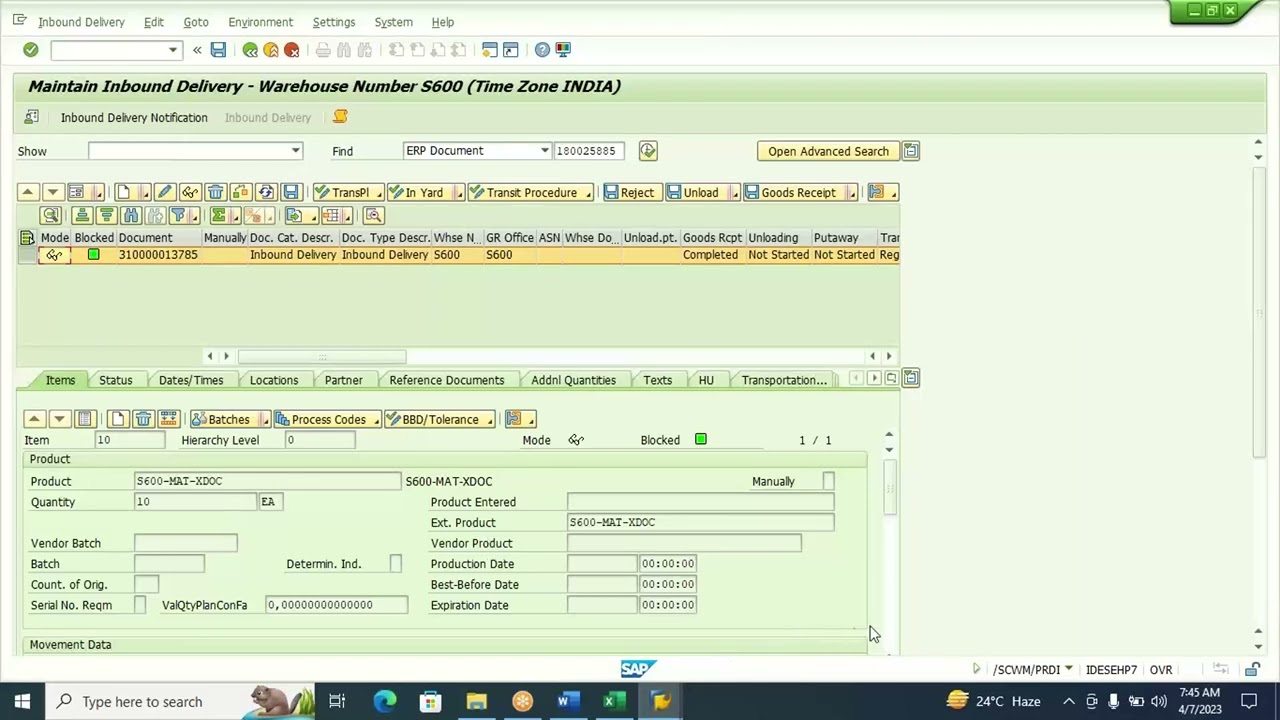Click the ERP document number input field
This screenshot has height=720, width=1280.
[590, 151]
